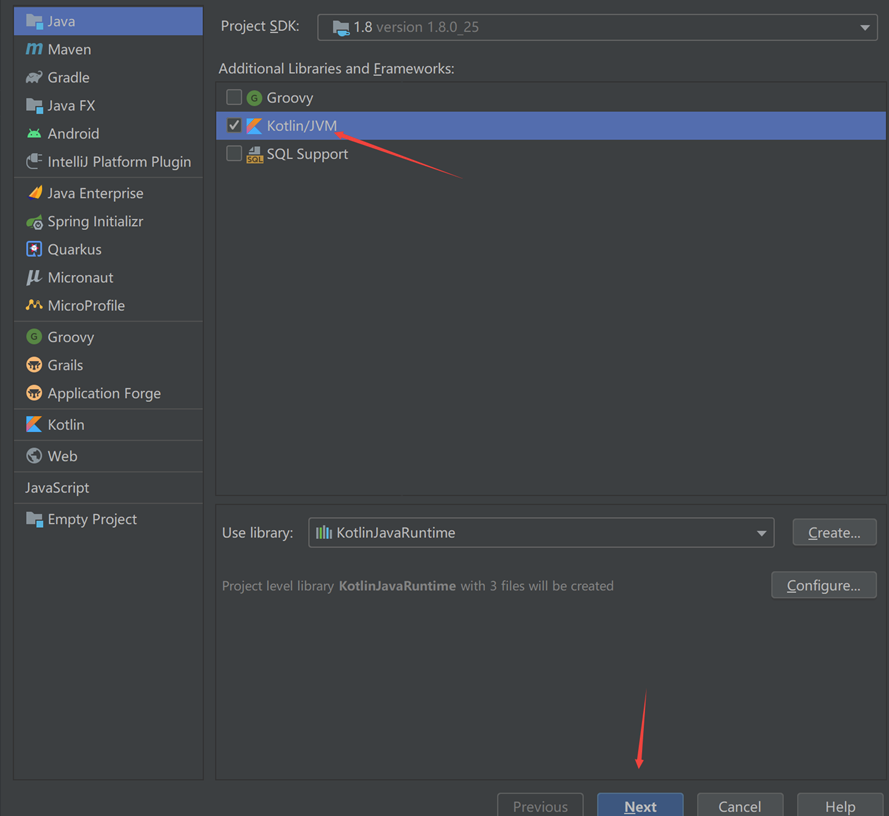Screen dimensions: 889x816
Task: Select Gradle project type
Action: (108, 77)
